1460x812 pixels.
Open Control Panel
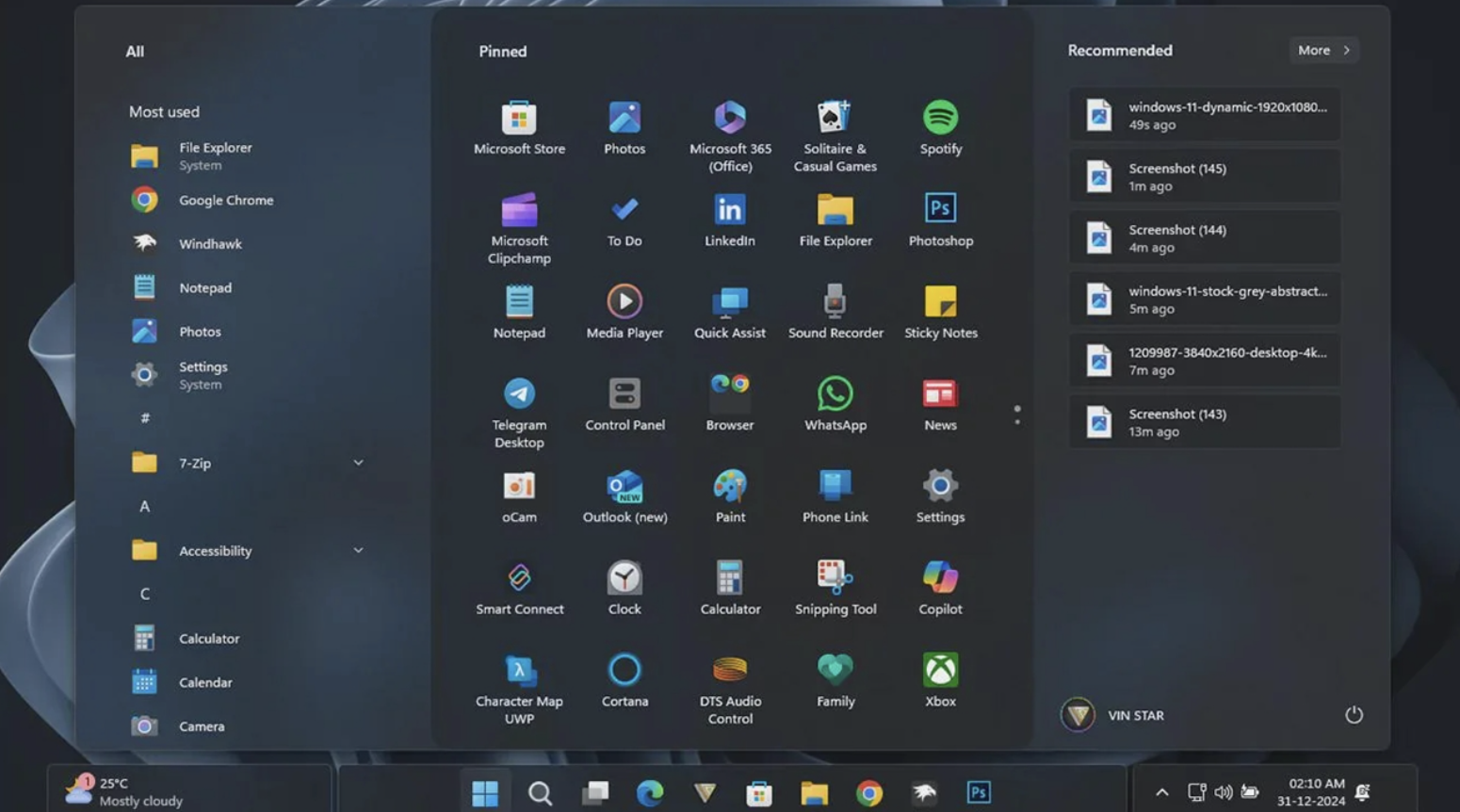point(625,404)
